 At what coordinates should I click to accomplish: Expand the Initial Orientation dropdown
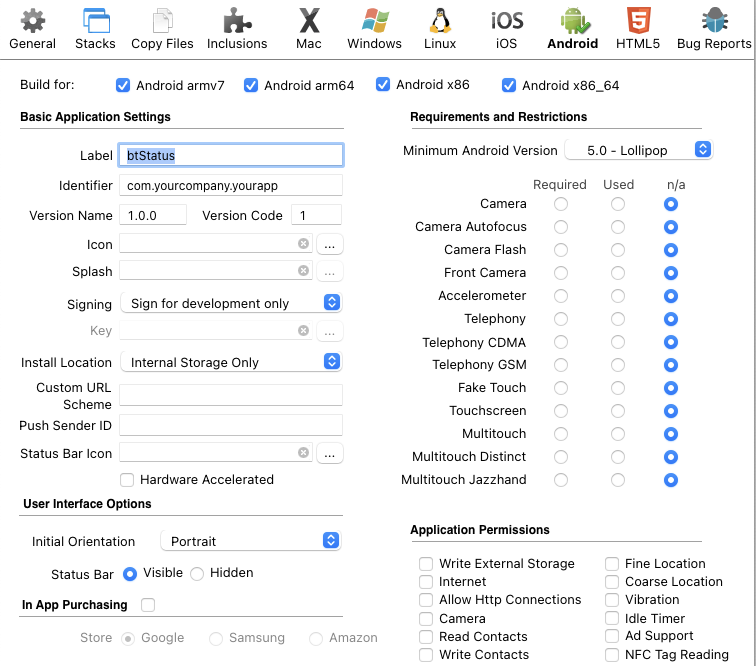pos(251,541)
